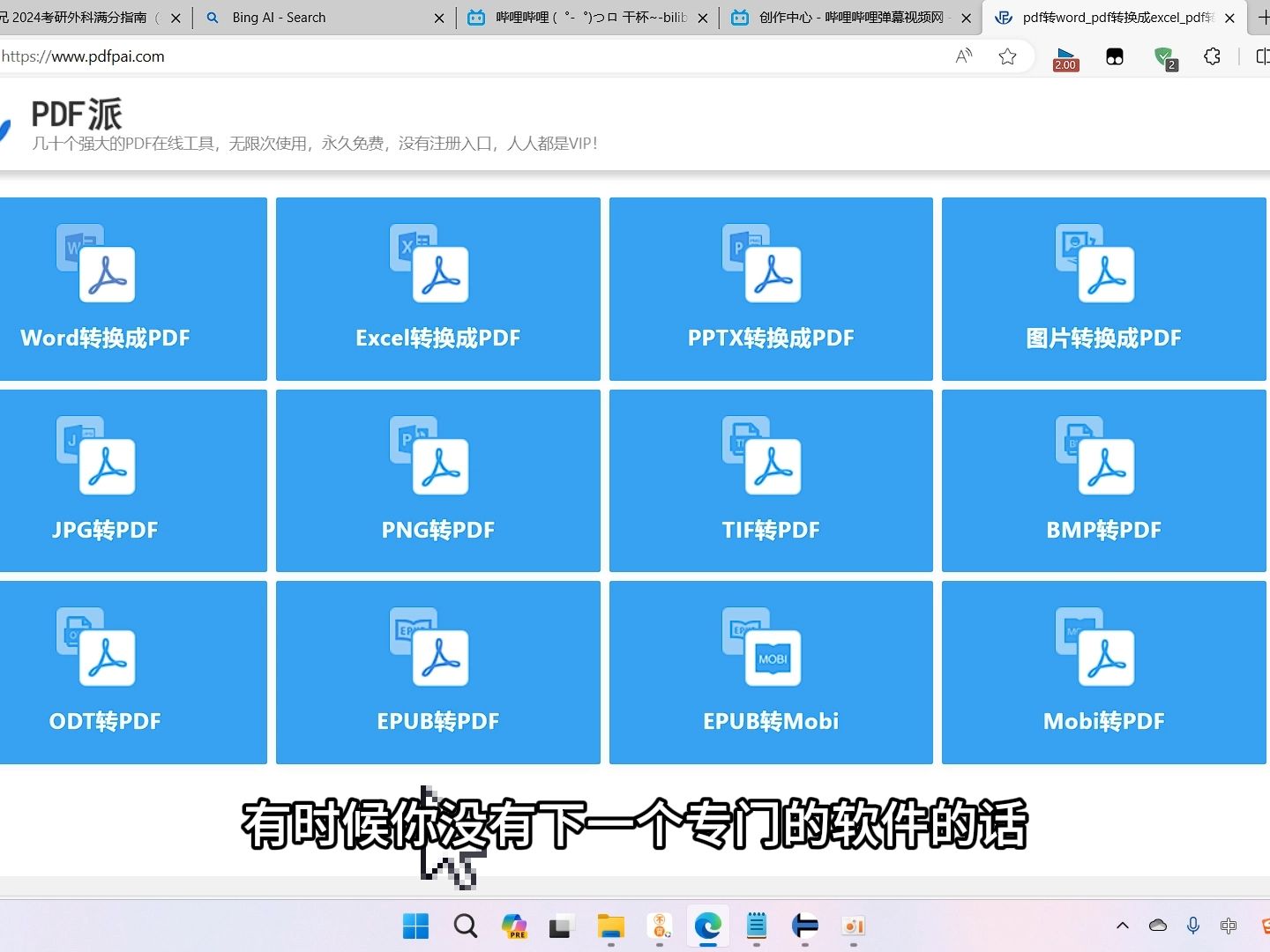The width and height of the screenshot is (1270, 952).
Task: Open a new browser tab
Action: [x=1263, y=17]
